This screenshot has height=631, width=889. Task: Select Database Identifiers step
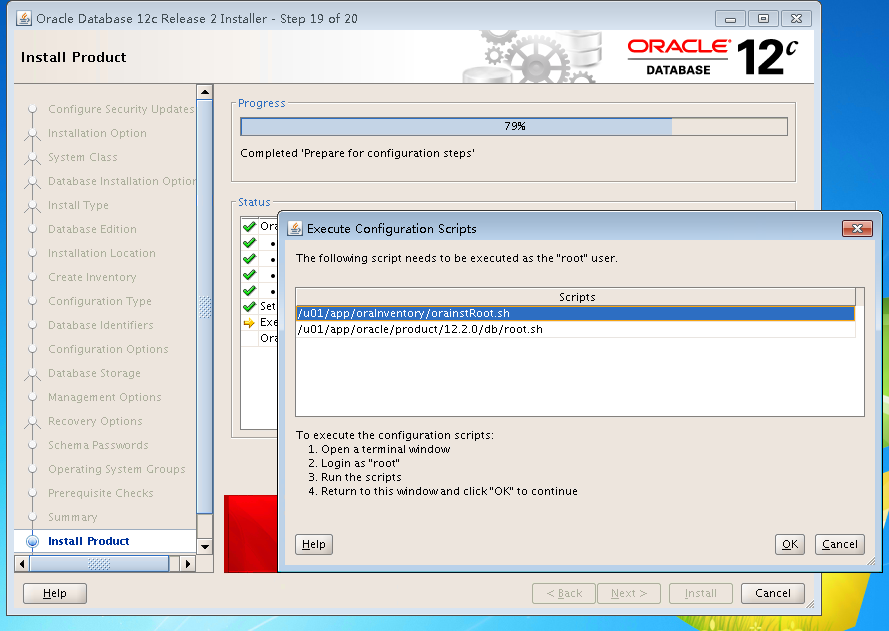(x=101, y=325)
